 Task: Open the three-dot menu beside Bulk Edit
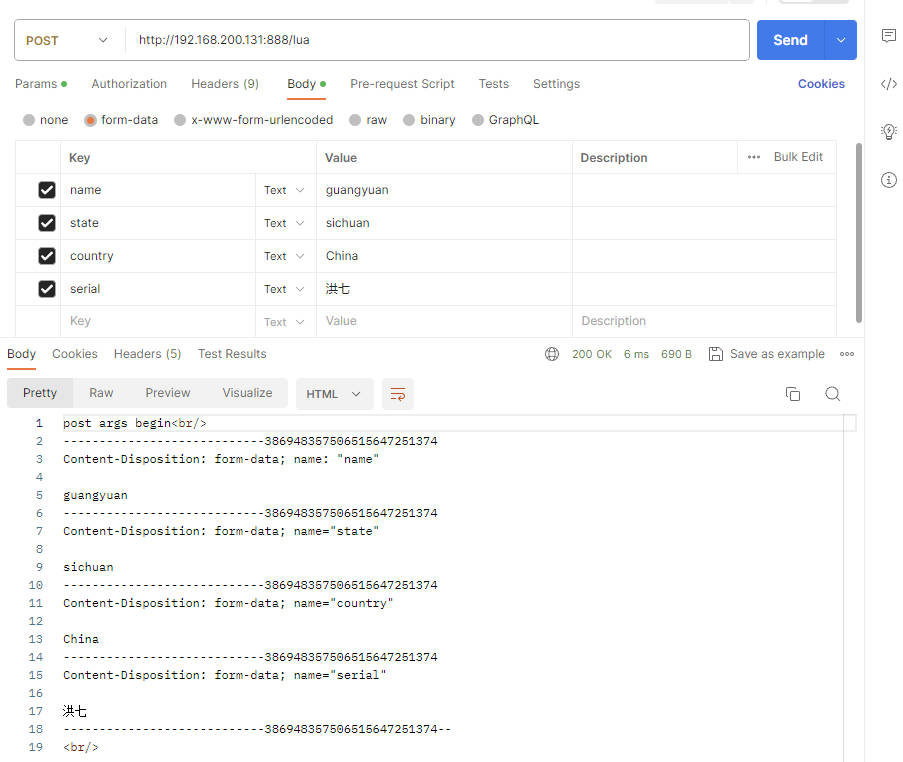coord(754,157)
